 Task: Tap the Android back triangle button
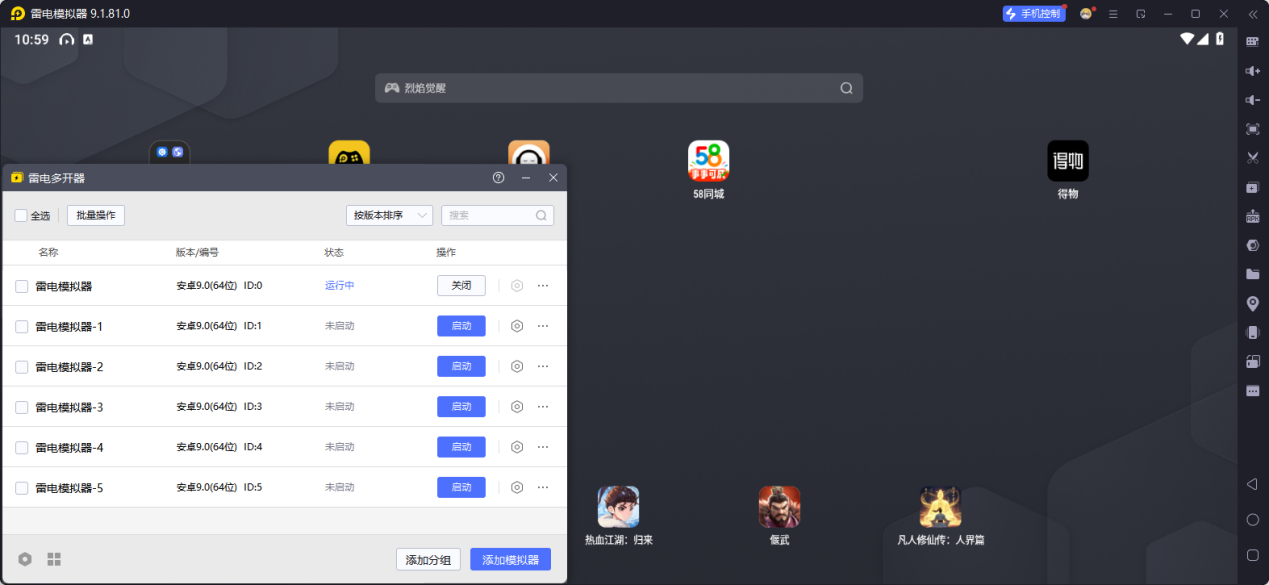click(1252, 484)
